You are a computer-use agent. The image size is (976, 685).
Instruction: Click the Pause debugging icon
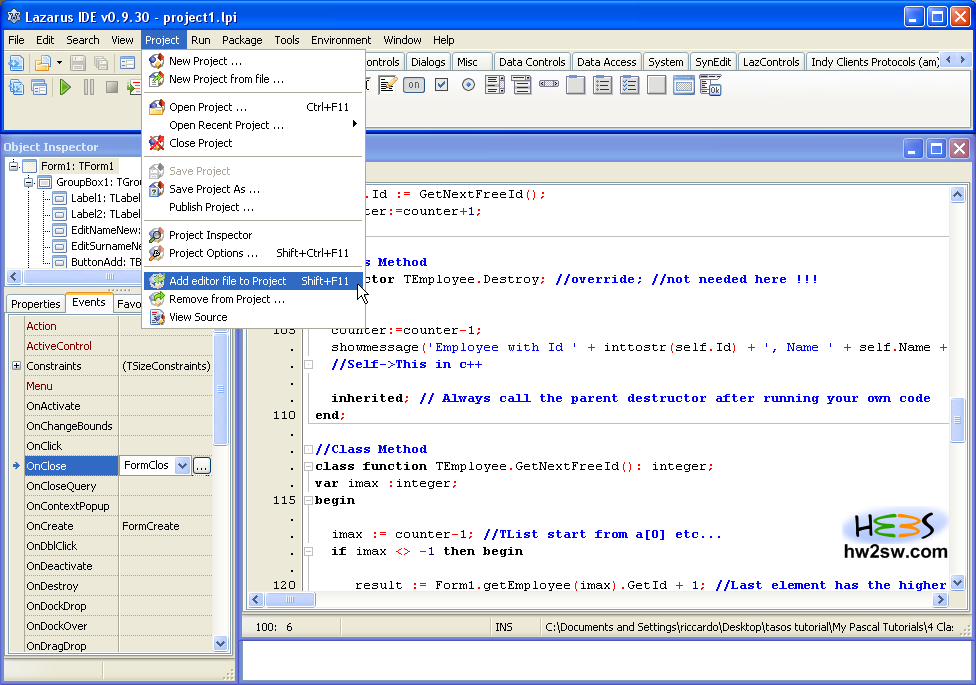point(89,87)
